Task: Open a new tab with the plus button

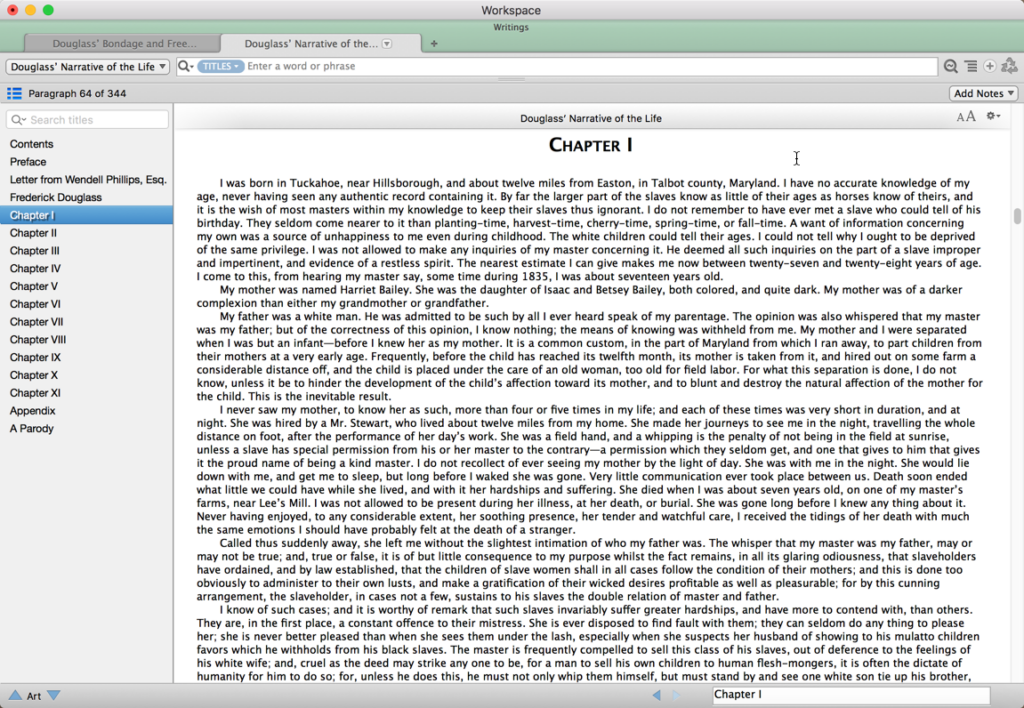Action: [x=434, y=43]
